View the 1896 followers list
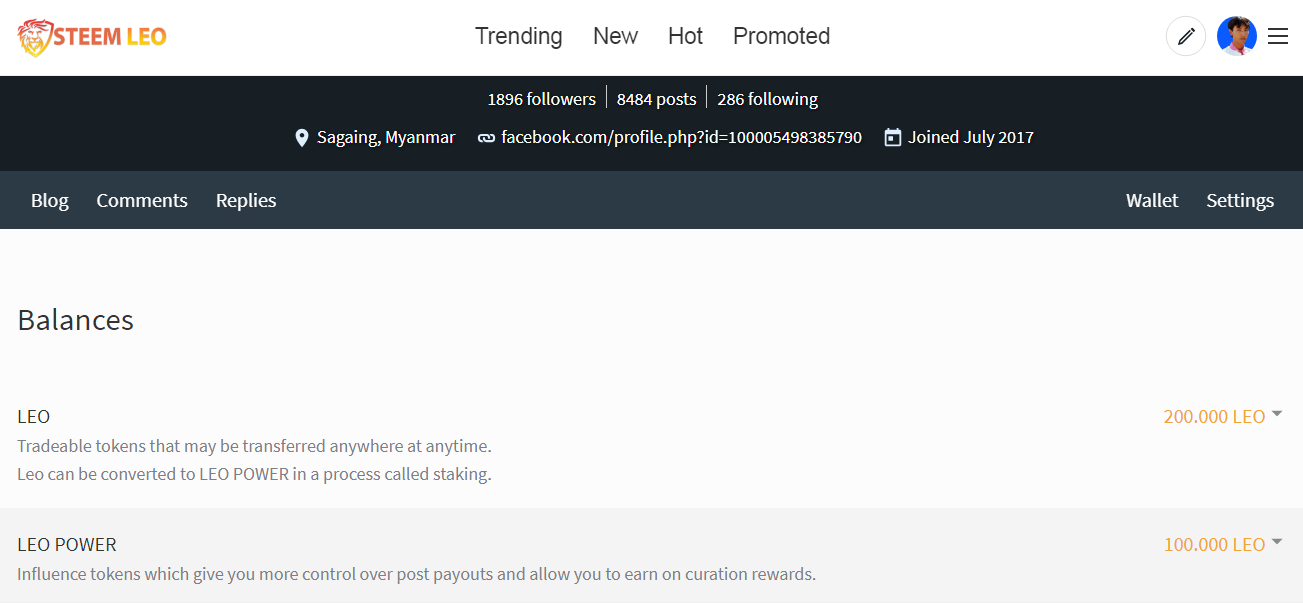Image resolution: width=1303 pixels, height=603 pixels. pos(541,99)
